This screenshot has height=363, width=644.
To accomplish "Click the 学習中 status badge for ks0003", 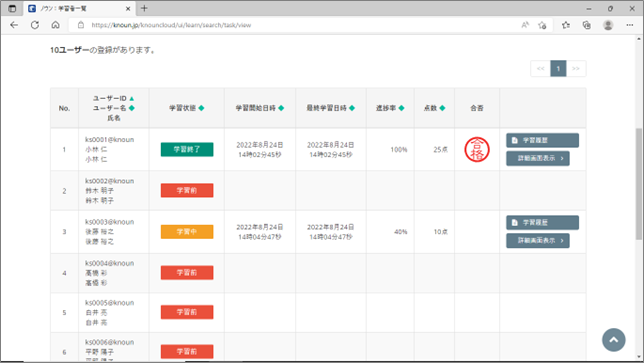I will point(187,232).
